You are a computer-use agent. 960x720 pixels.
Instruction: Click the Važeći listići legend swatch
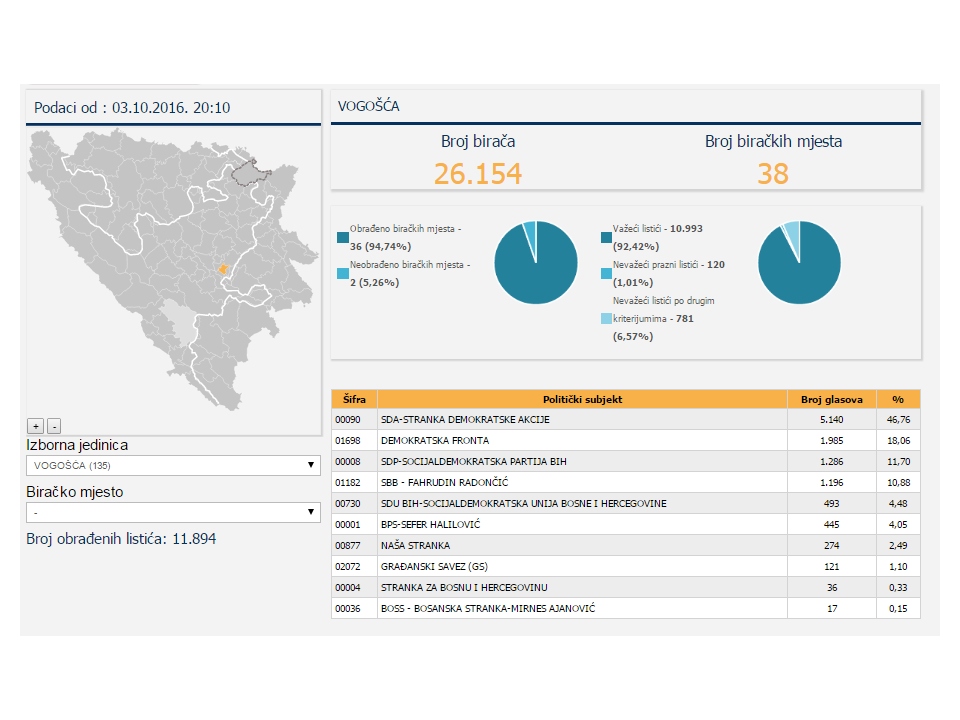pos(606,237)
